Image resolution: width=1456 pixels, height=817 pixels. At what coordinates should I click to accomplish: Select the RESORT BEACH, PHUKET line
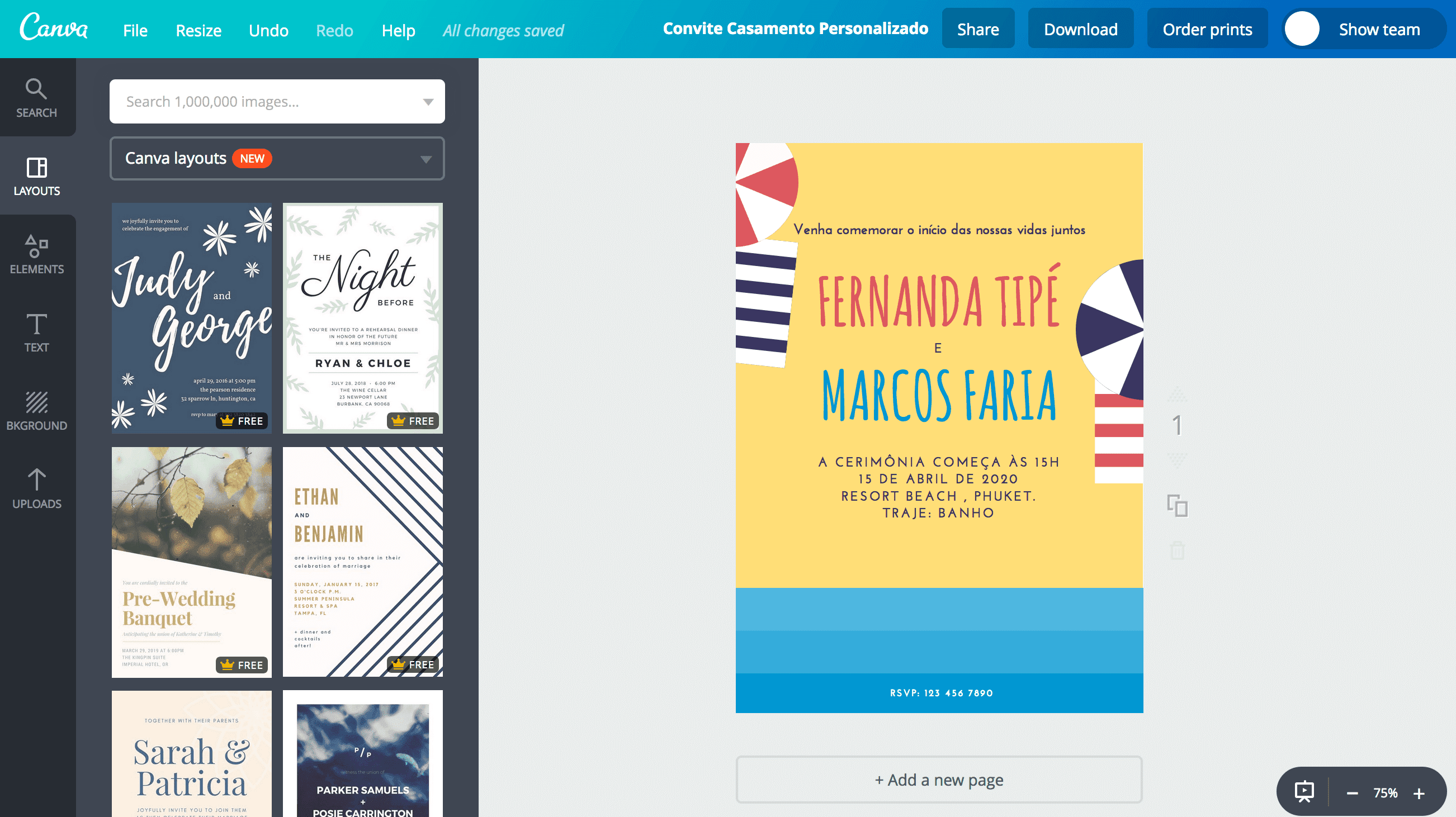click(938, 496)
